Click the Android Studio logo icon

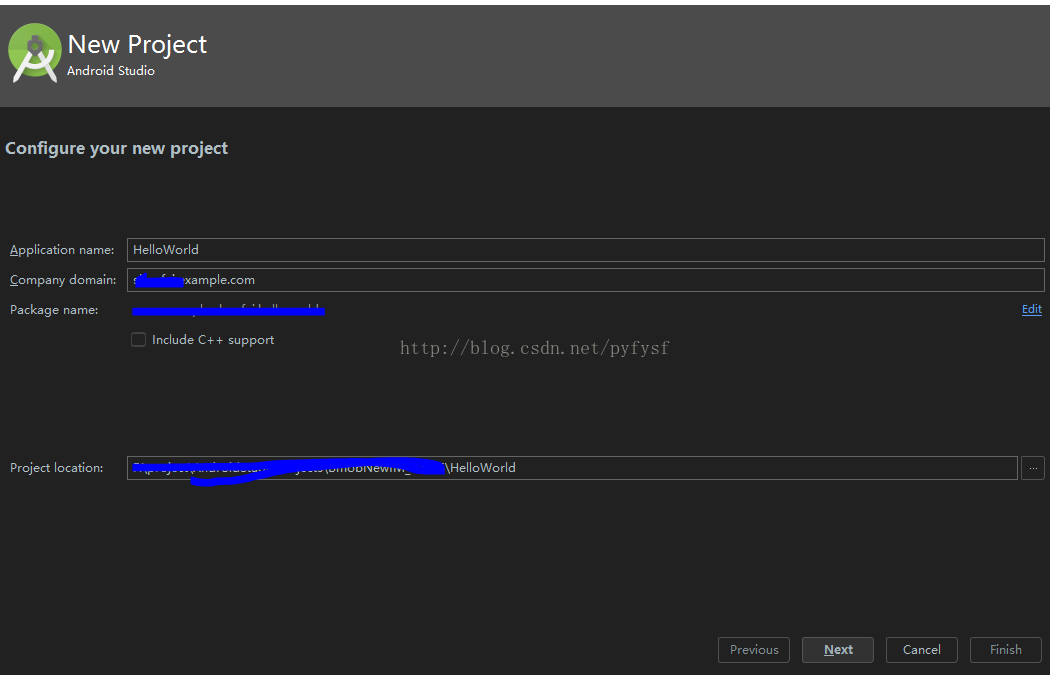point(35,52)
